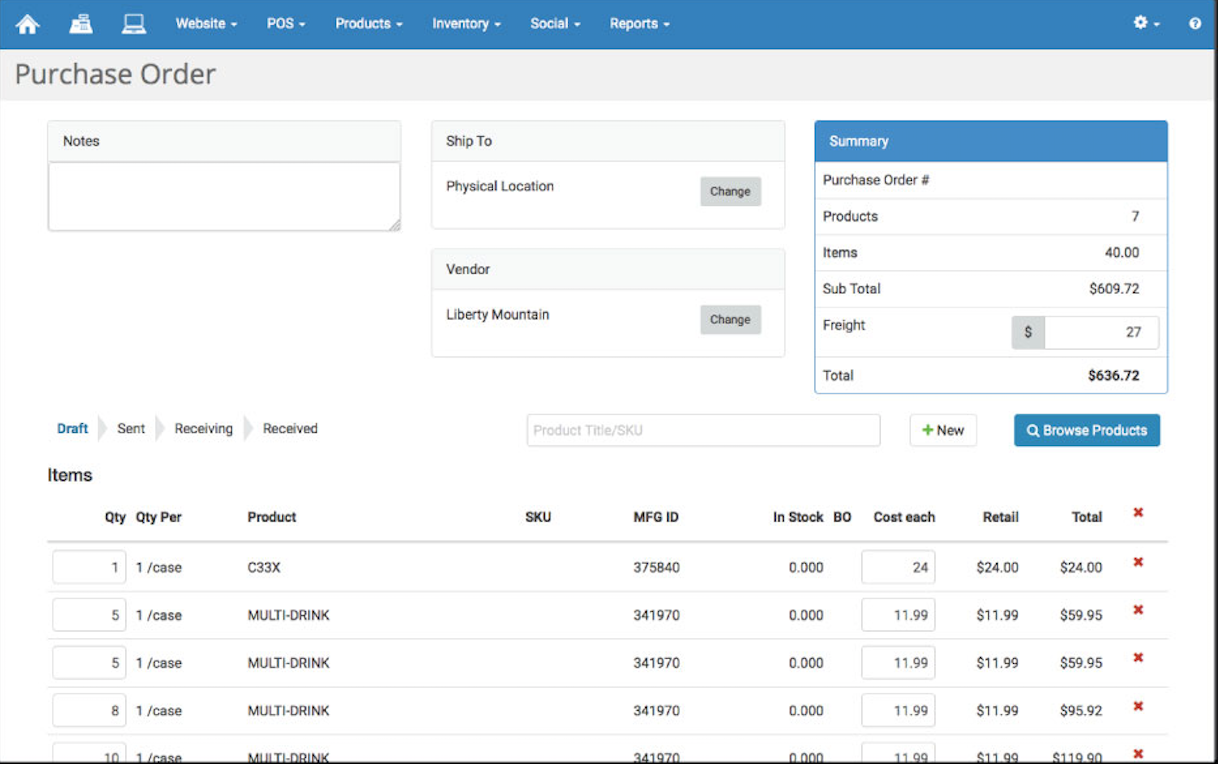1218x764 pixels.
Task: Switch order status to Sent
Action: click(131, 429)
